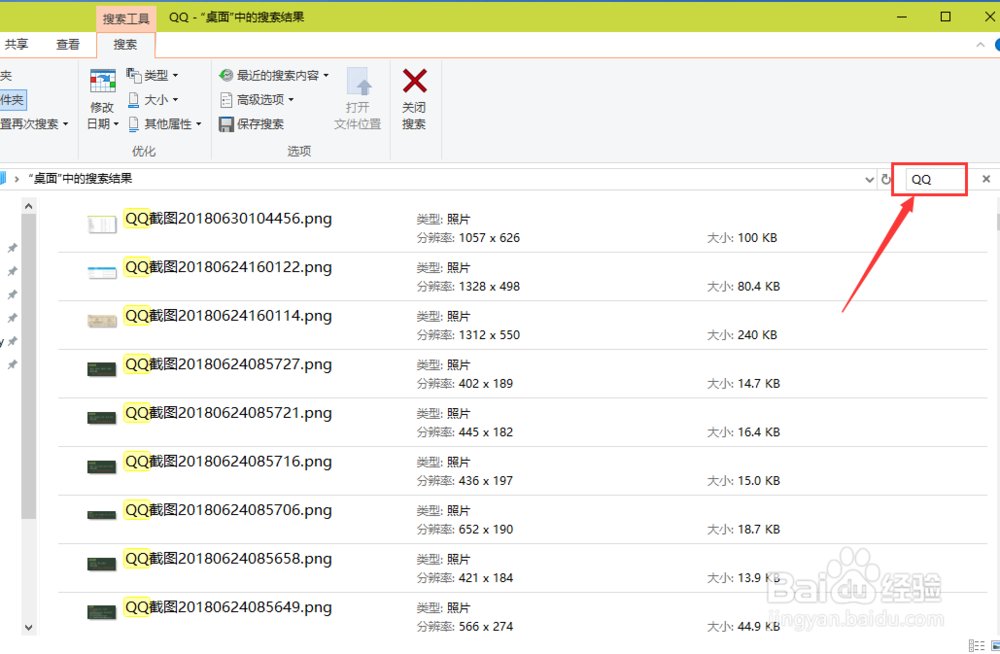Click thumbnail of QQ截图20180624085727.png
Image resolution: width=1000 pixels, height=654 pixels.
(x=102, y=369)
